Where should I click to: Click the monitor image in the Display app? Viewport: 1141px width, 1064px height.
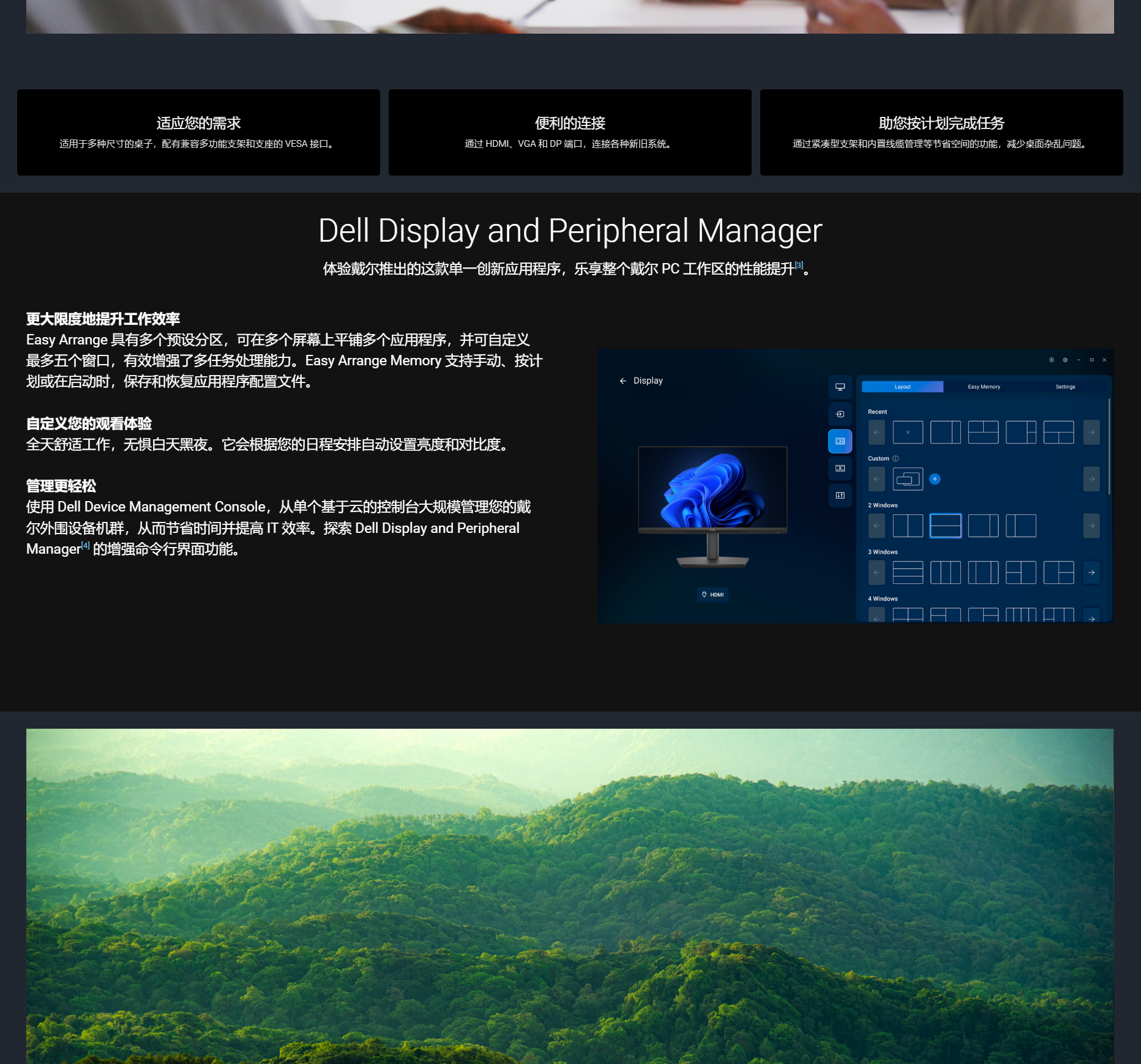click(x=713, y=507)
